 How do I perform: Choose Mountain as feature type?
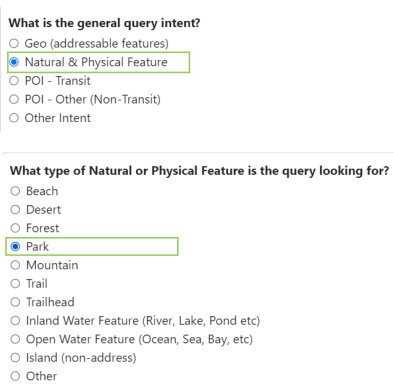[x=15, y=265]
